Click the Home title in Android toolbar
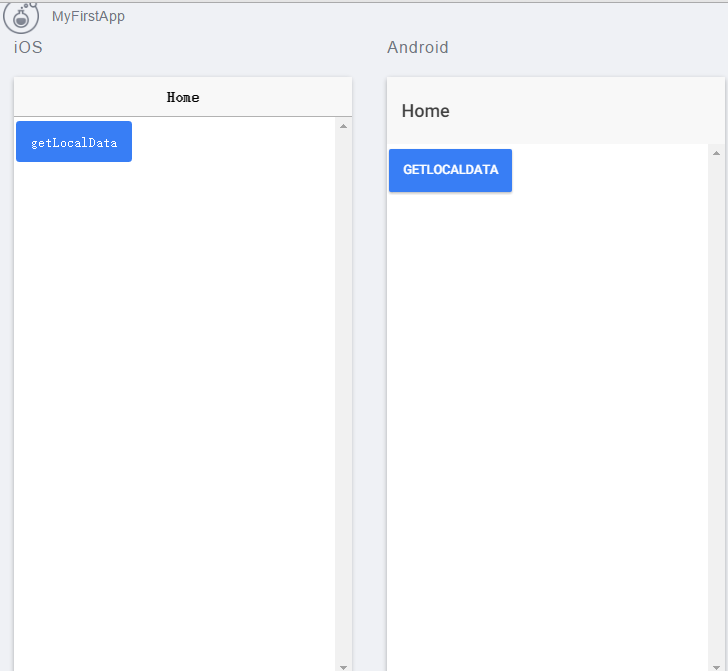Screen dimensions: 728x671 425,111
